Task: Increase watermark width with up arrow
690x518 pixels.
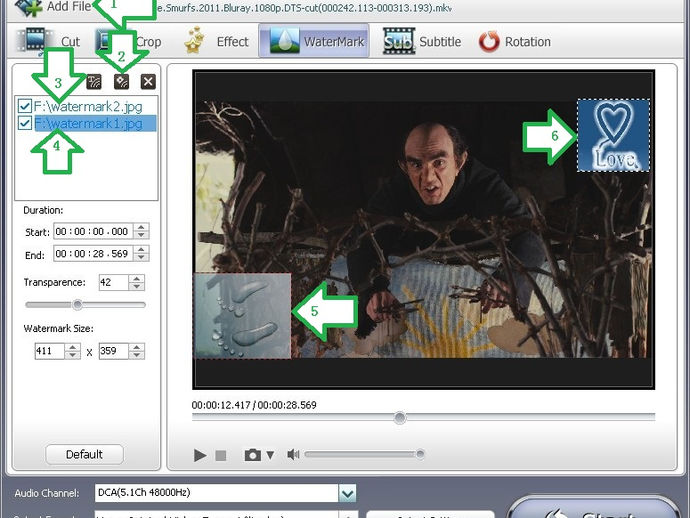Action: point(73,347)
